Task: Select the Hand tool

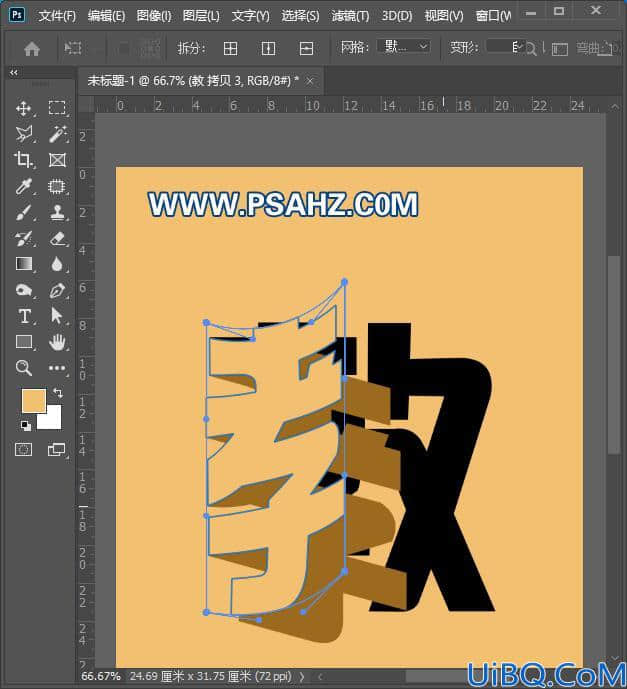Action: pos(57,342)
